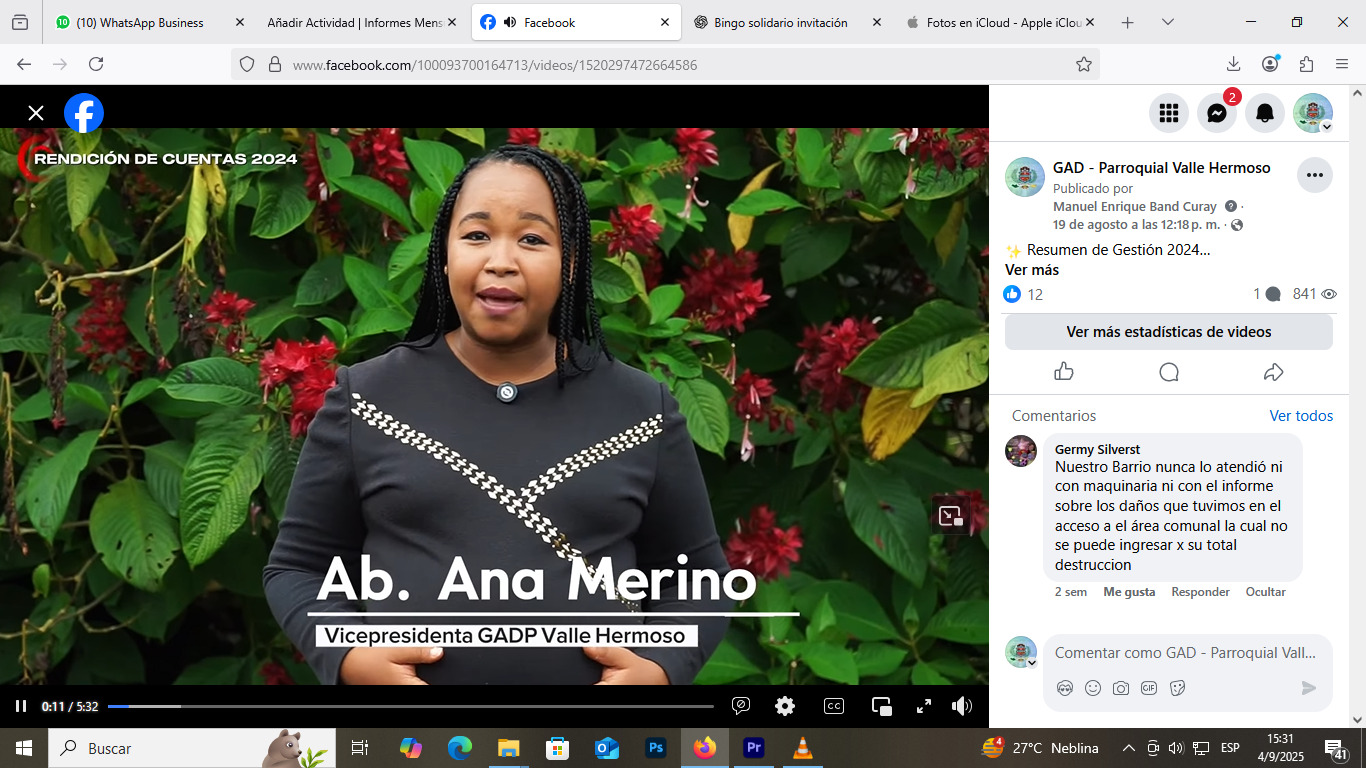Pause the video playback
Image resolution: width=1366 pixels, height=768 pixels.
click(21, 706)
